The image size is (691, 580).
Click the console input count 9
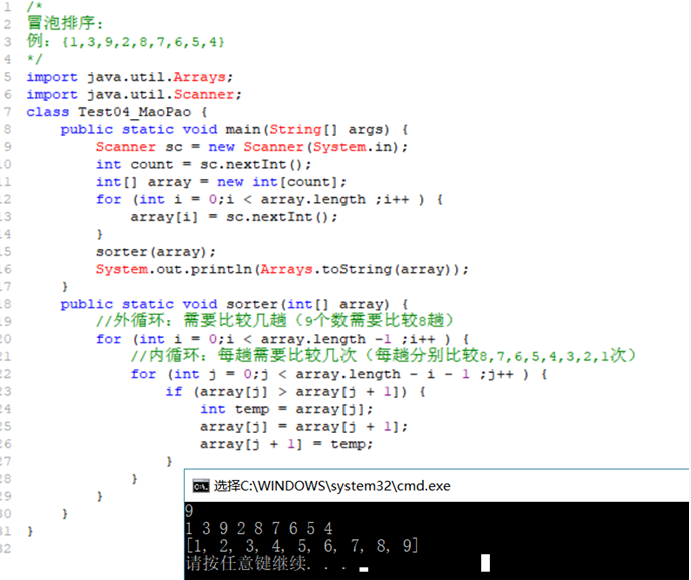pyautogui.click(x=189, y=511)
